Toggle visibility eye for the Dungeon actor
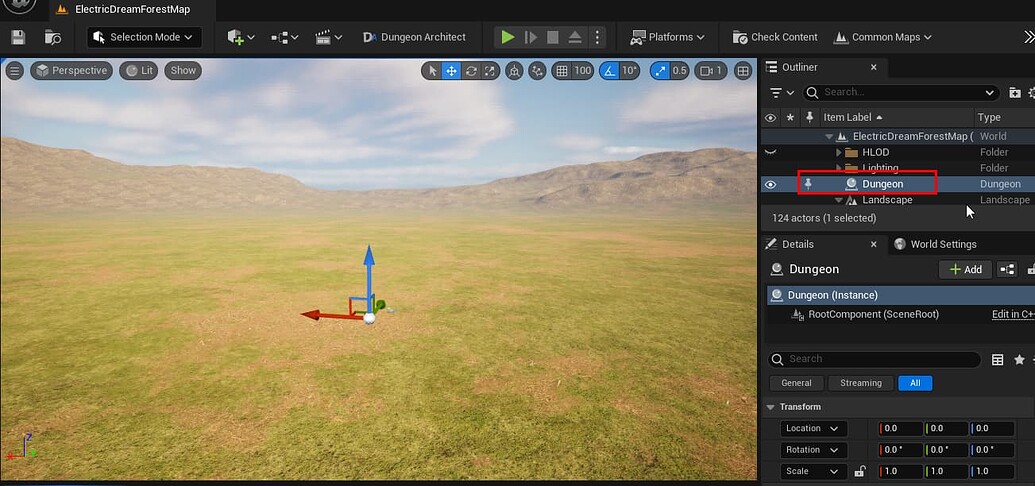Screen dimensions: 1035x486 pos(770,184)
